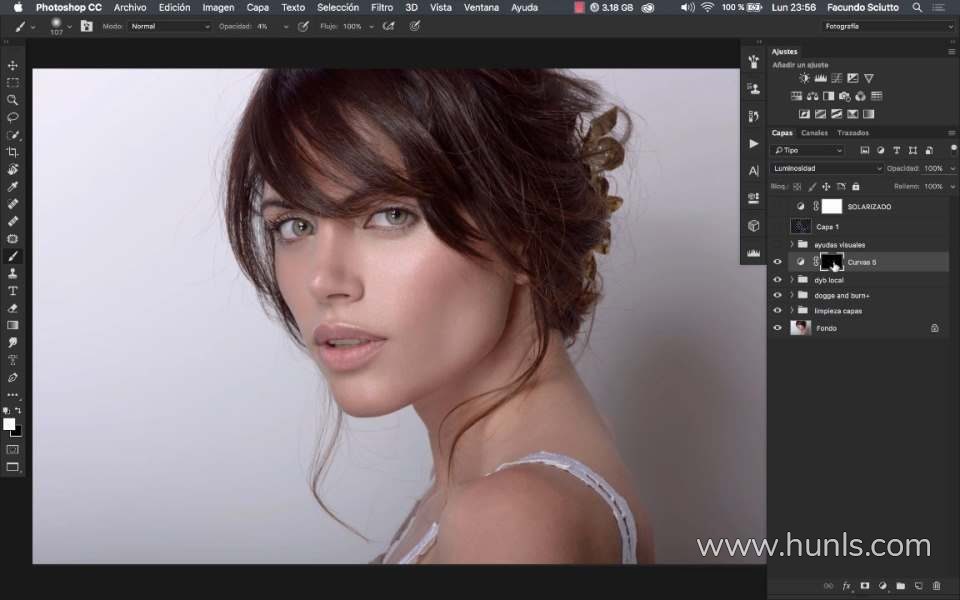Open the Filtro menu

point(381,7)
